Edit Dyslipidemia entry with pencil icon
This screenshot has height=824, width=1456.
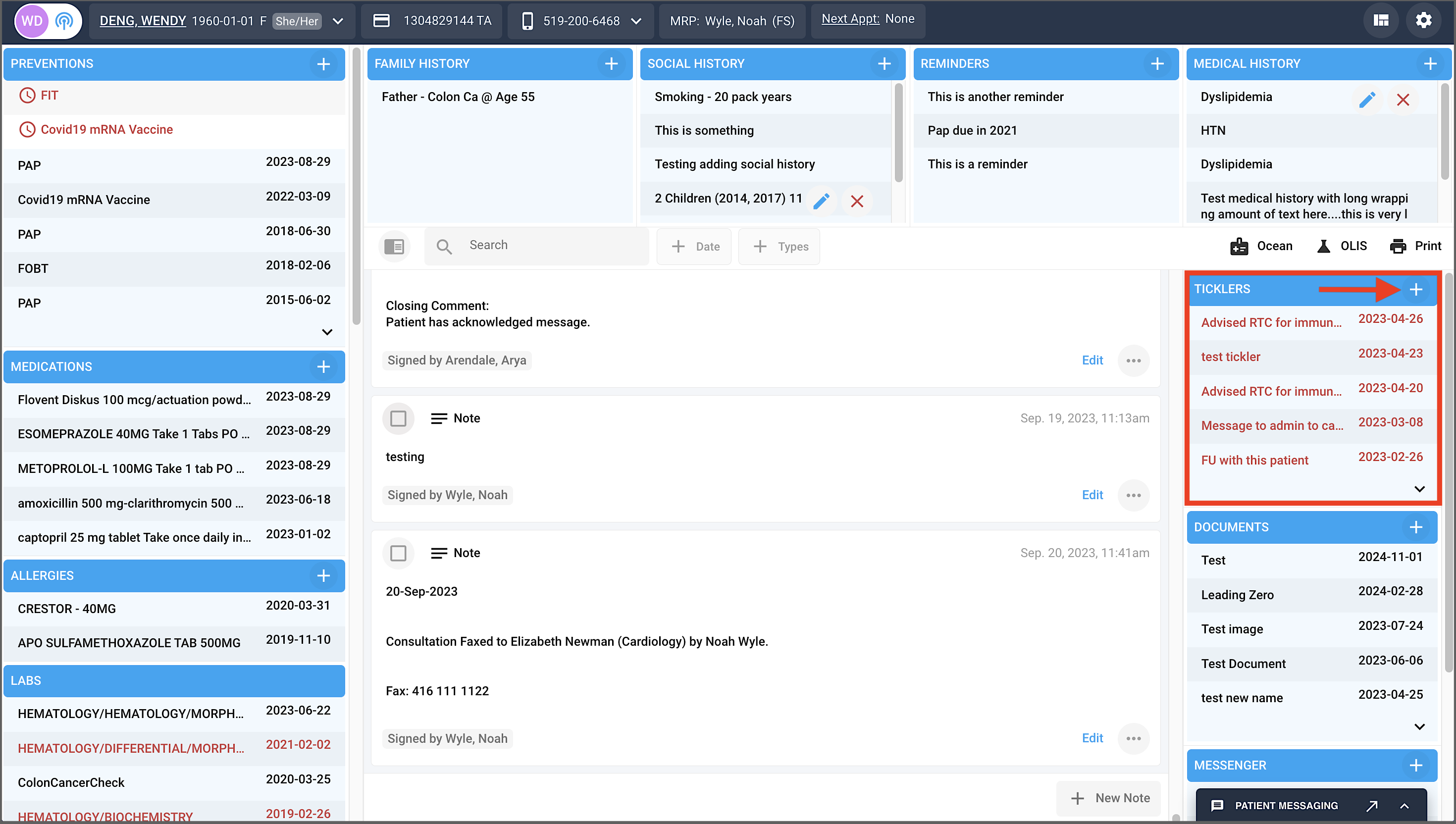(1366, 100)
